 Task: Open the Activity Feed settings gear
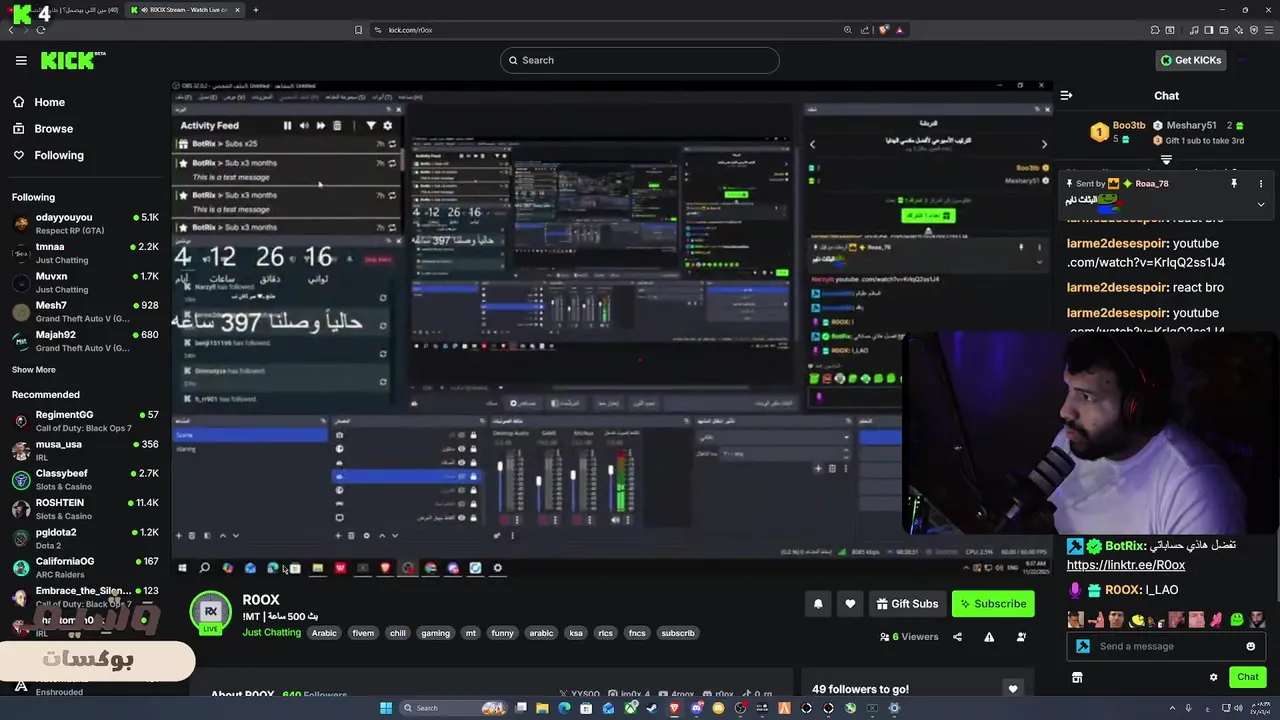pyautogui.click(x=388, y=126)
